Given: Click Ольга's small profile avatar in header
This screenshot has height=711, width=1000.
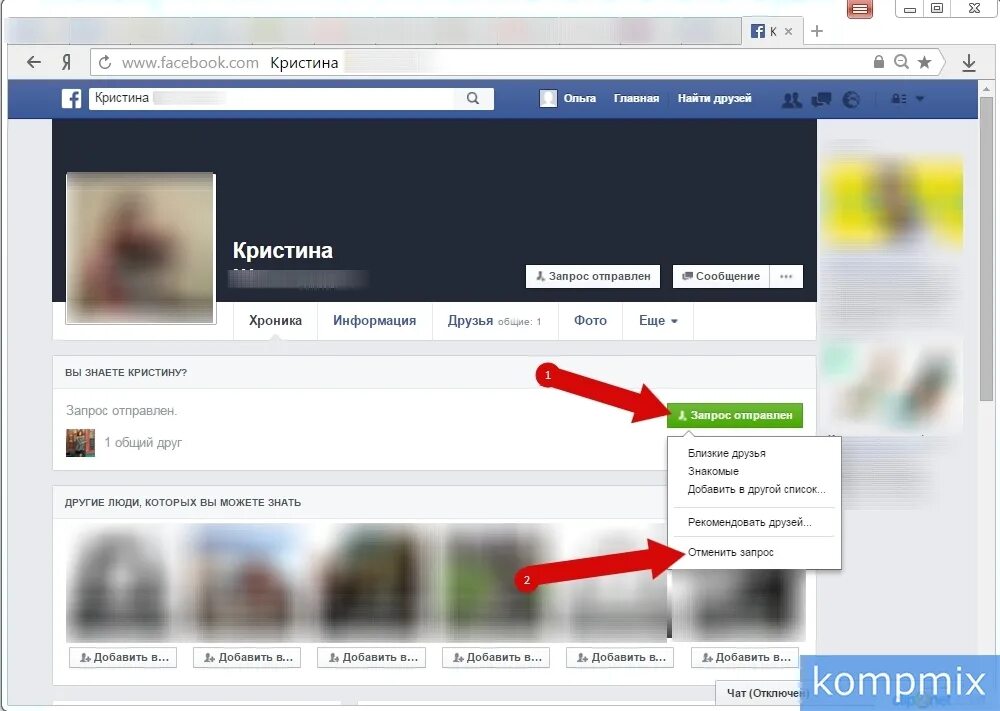Looking at the screenshot, I should (x=548, y=98).
